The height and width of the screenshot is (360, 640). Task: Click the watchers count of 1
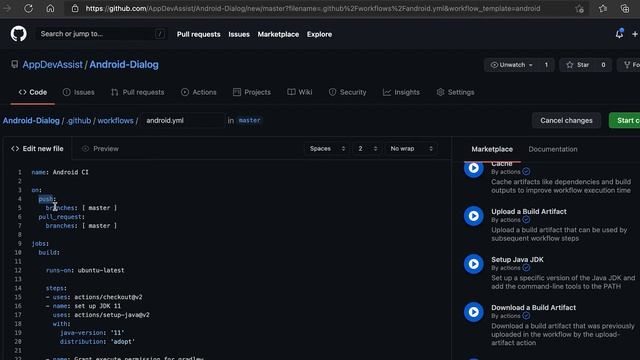coord(546,65)
